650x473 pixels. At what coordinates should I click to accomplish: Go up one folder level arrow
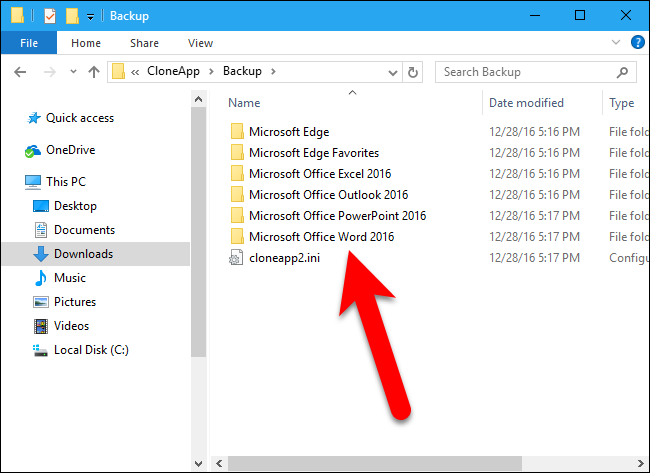[94, 72]
